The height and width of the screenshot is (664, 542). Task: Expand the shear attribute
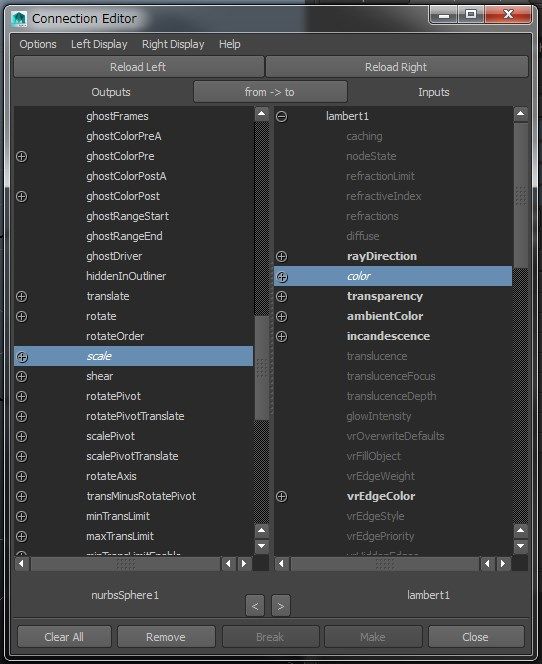[x=22, y=376]
